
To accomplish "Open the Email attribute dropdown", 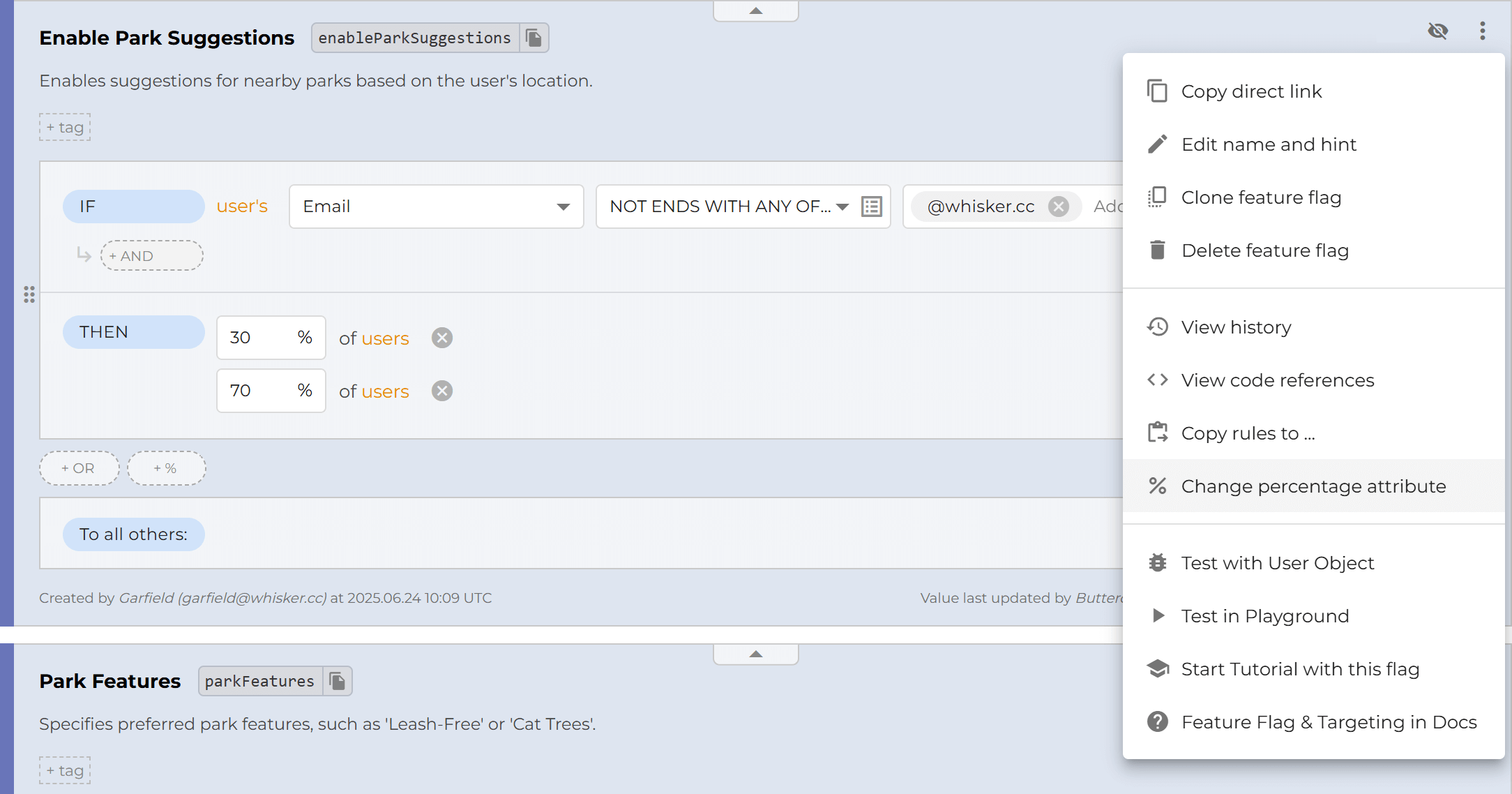I will 437,207.
